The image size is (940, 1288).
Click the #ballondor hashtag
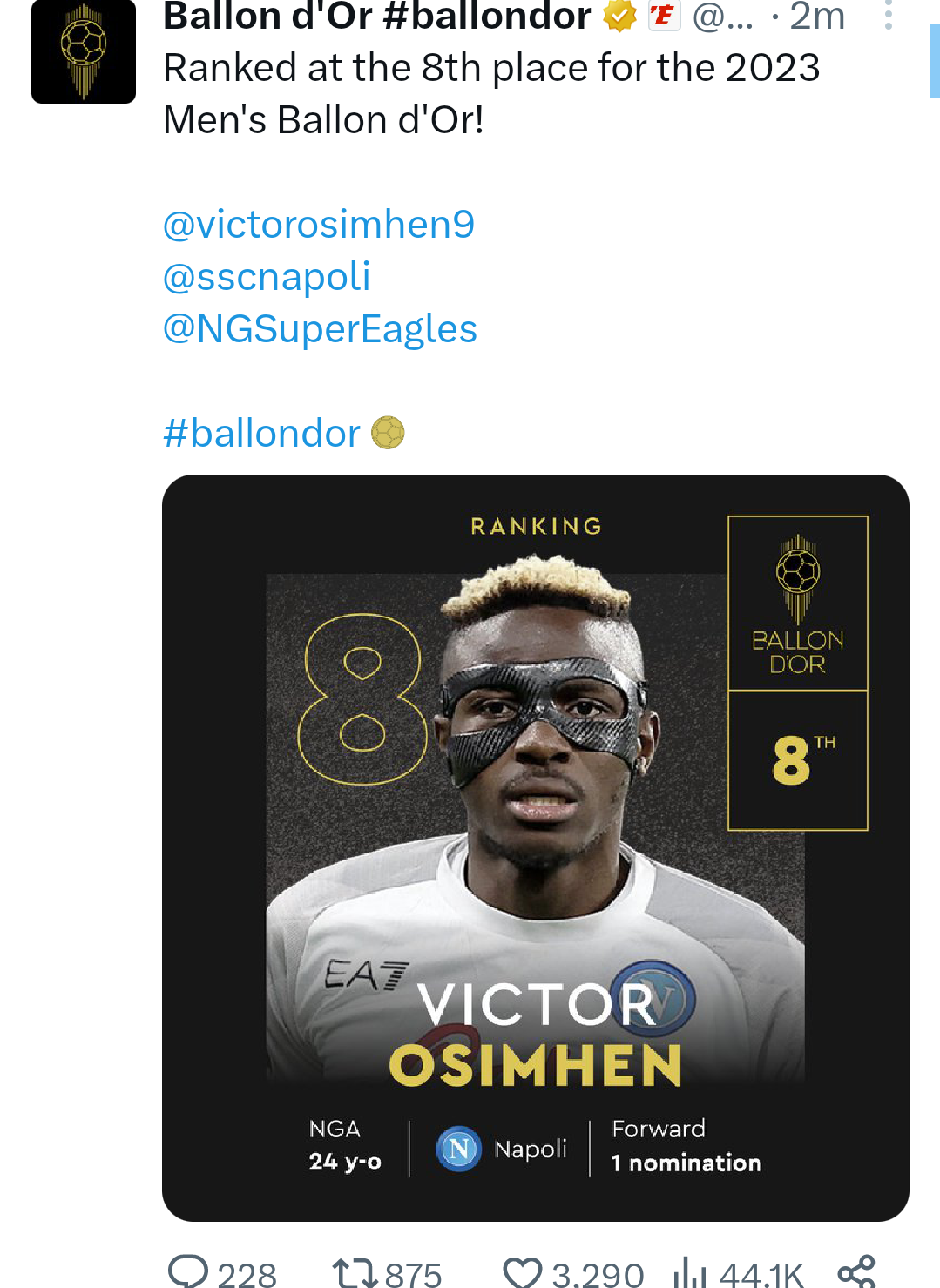tap(261, 434)
